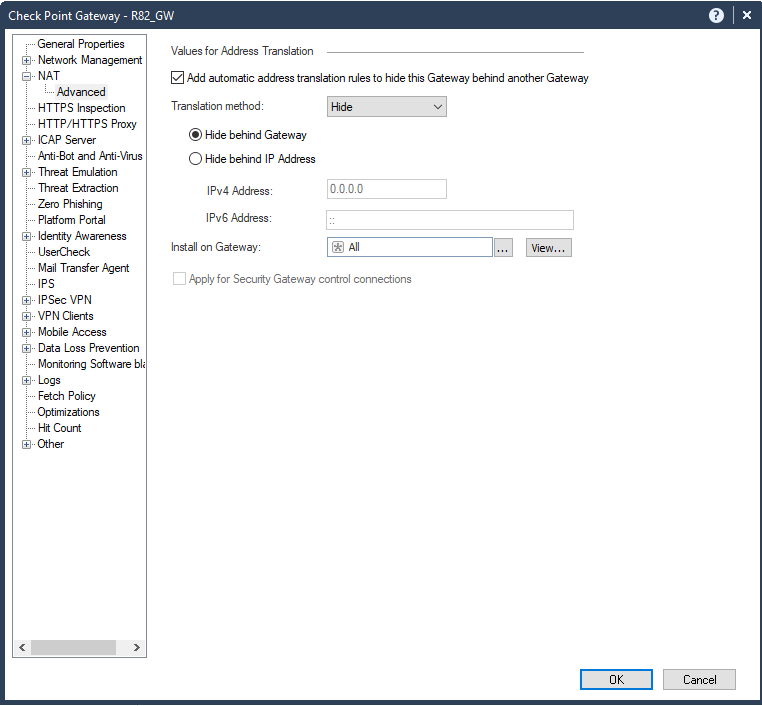Close the Check Point Gateway dialog
The image size is (762, 706).
pos(747,16)
